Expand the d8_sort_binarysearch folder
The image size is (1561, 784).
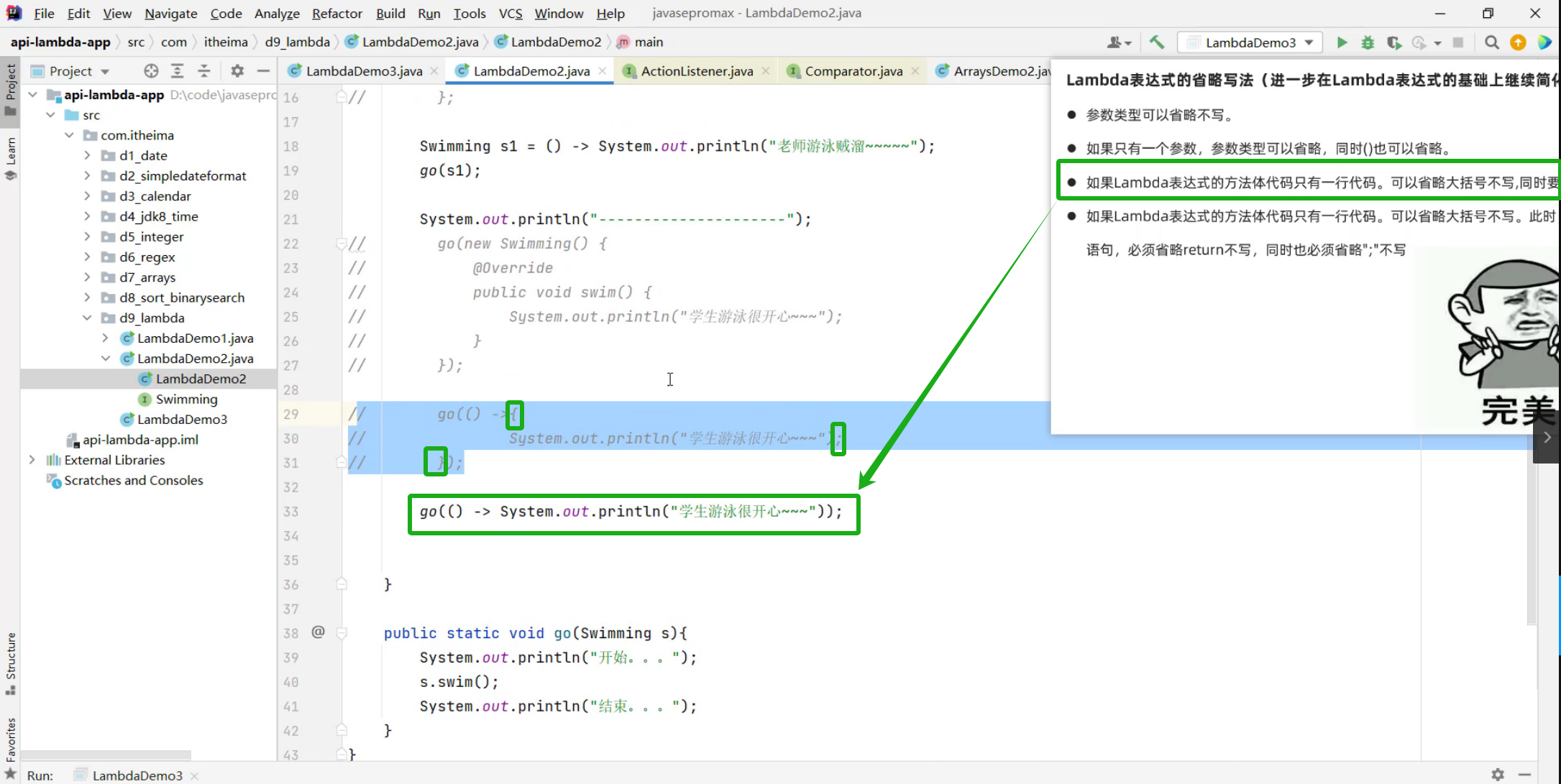click(87, 297)
